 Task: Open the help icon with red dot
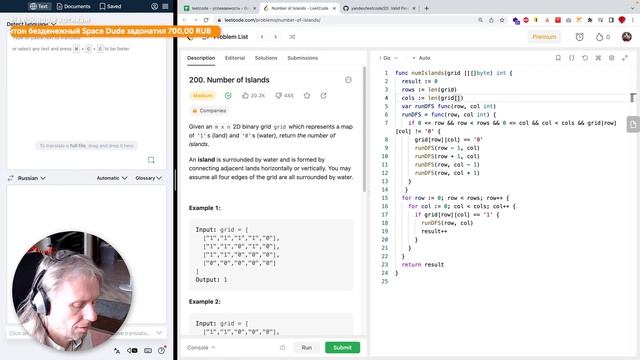point(162,350)
